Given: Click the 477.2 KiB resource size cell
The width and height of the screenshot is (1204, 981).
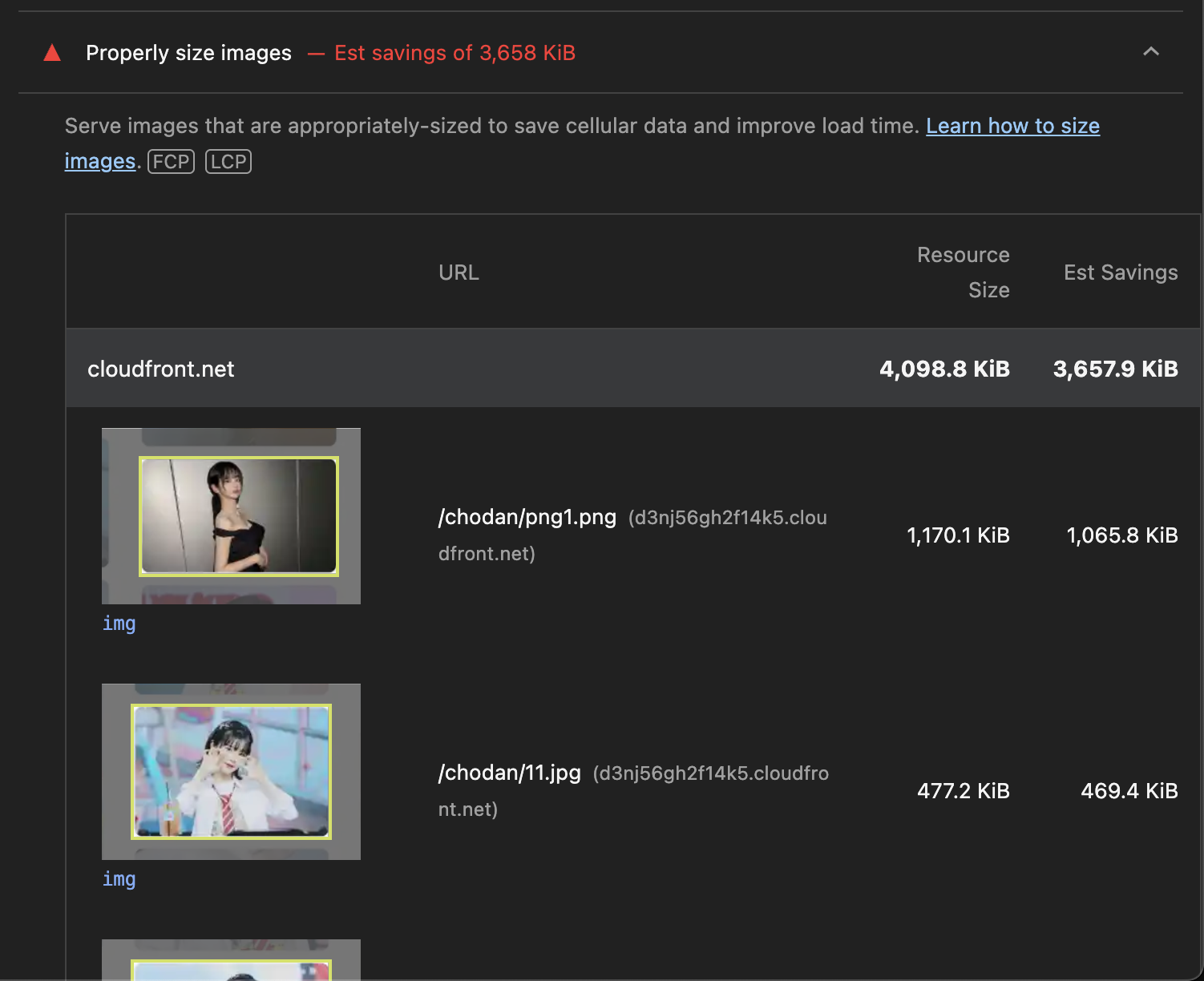Looking at the screenshot, I should point(964,791).
